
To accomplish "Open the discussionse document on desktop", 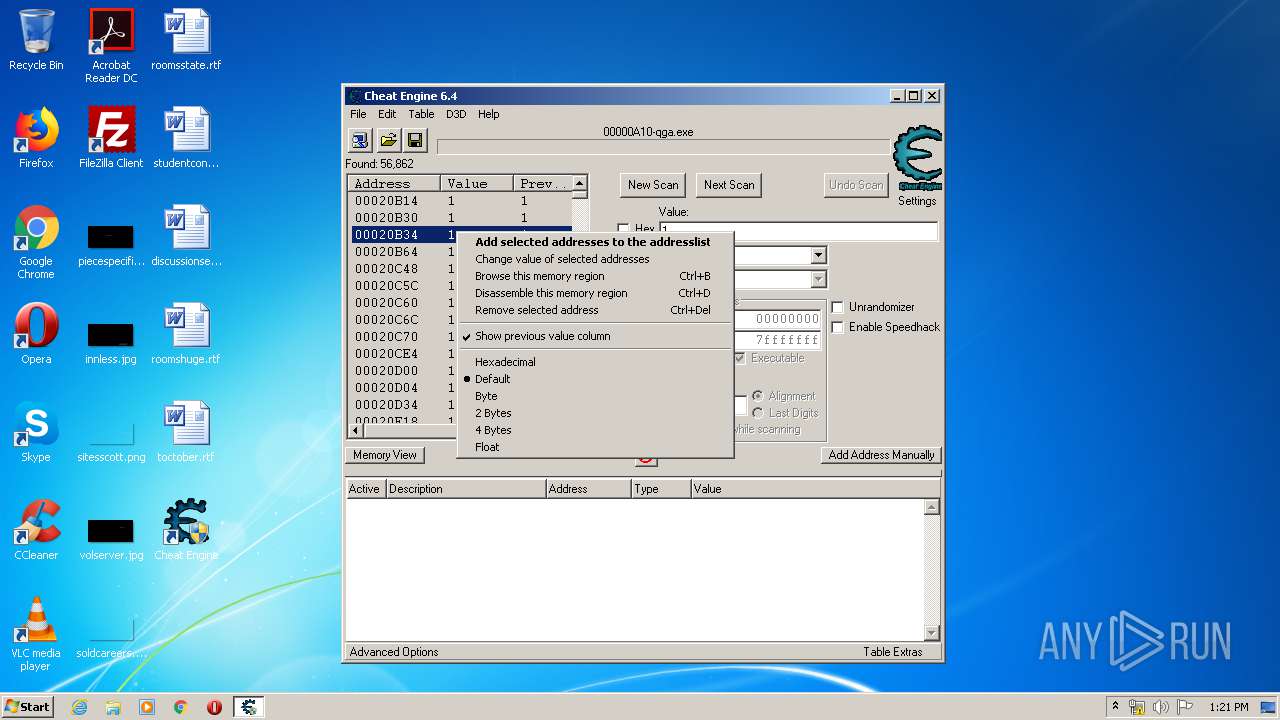I will click(x=186, y=236).
